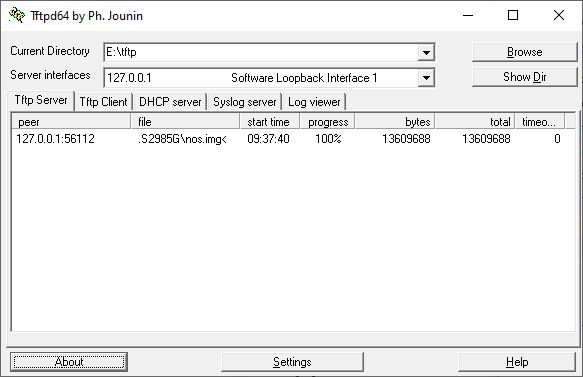Maximize the Tftpd64 window
The width and height of the screenshot is (583, 377).
pyautogui.click(x=513, y=15)
